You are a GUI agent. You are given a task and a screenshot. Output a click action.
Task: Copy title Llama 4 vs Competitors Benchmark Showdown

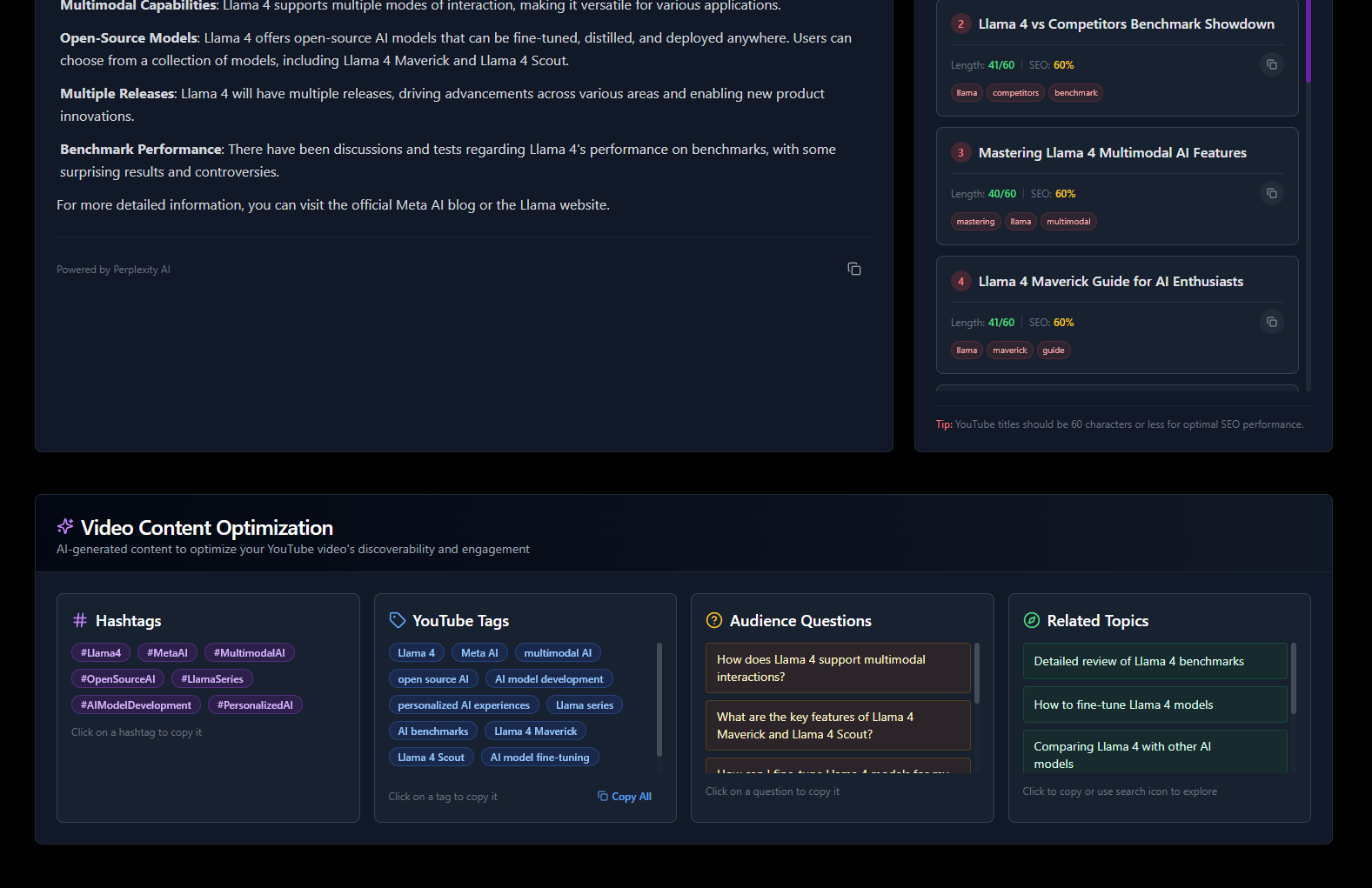click(1272, 64)
